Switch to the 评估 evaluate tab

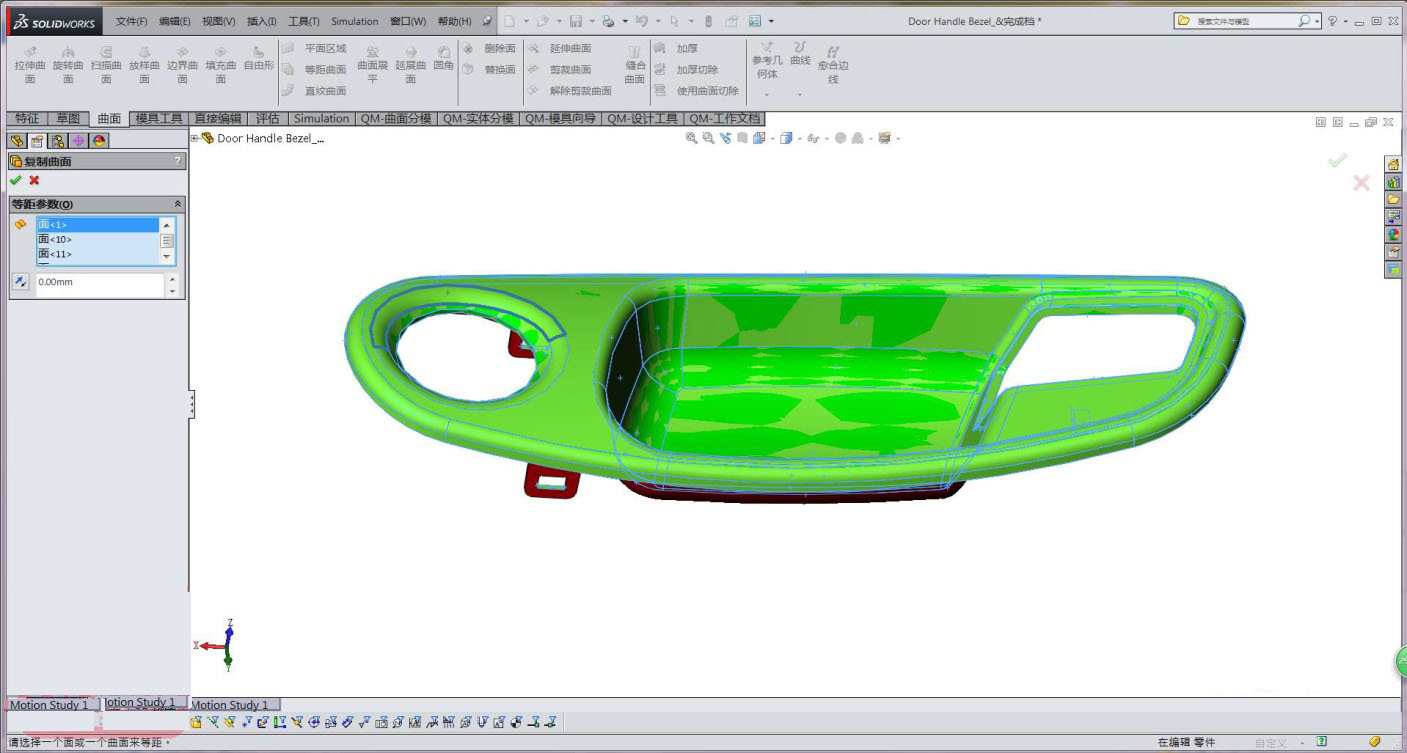267,118
